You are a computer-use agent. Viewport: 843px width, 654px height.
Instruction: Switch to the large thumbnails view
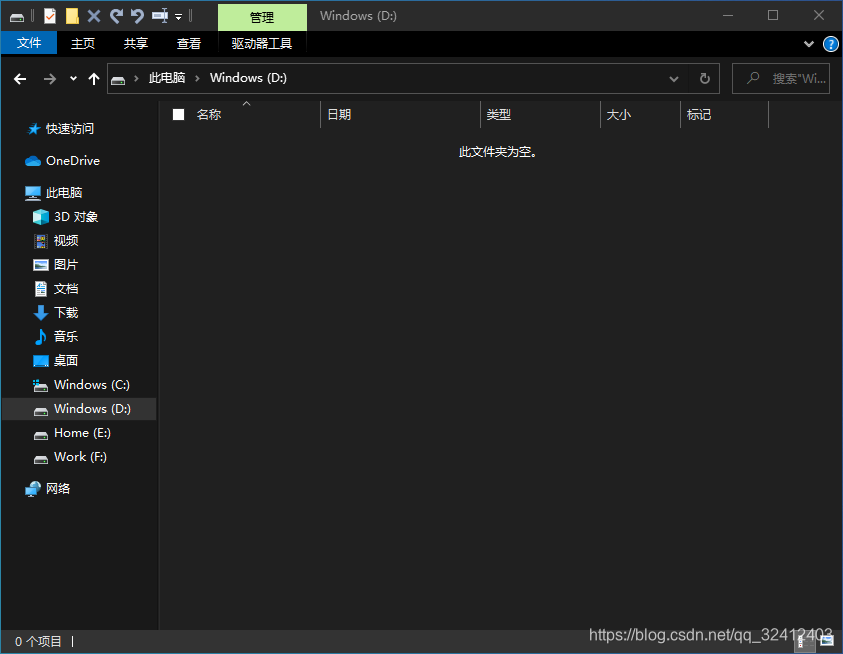pos(827,641)
